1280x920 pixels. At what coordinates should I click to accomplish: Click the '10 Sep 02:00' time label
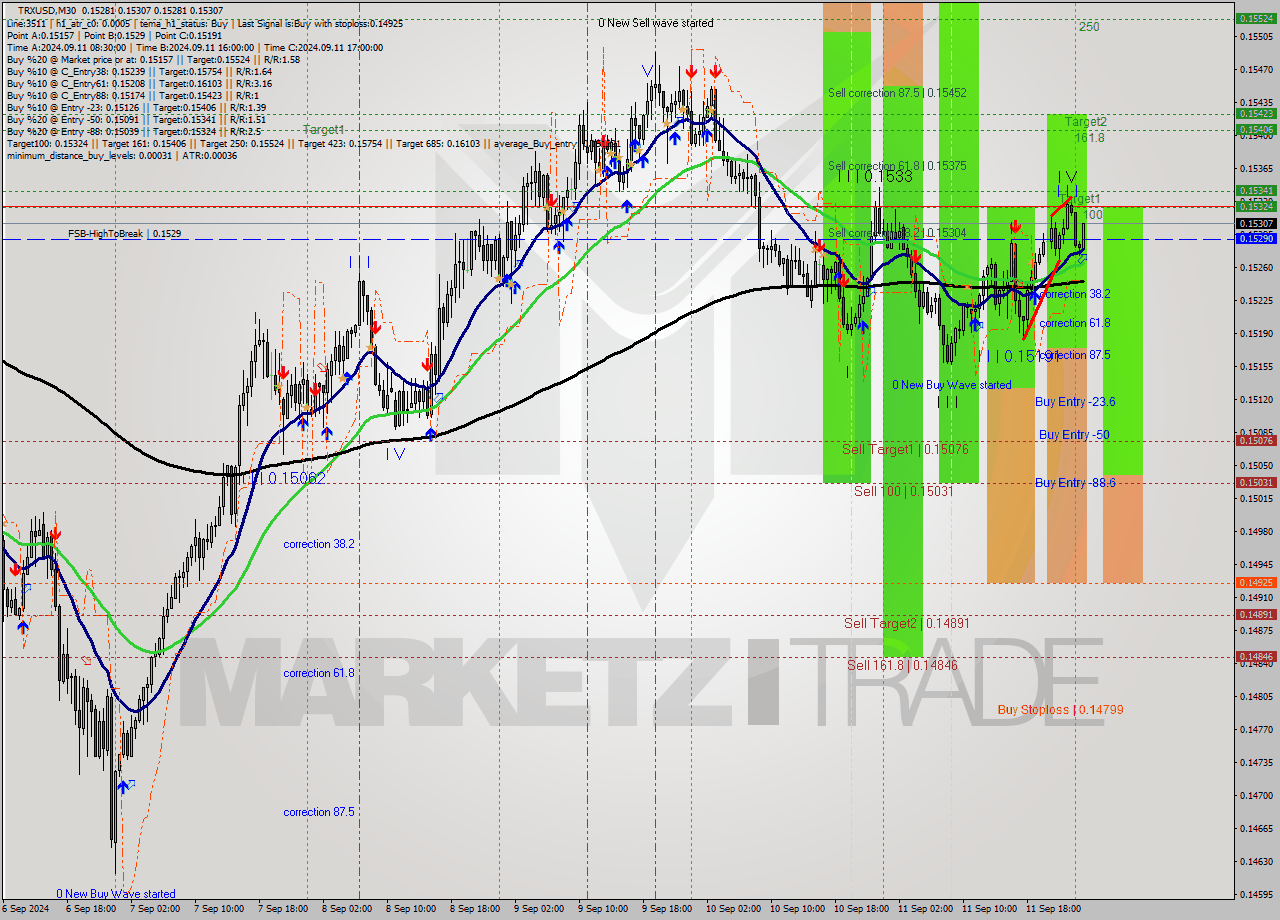pos(733,909)
